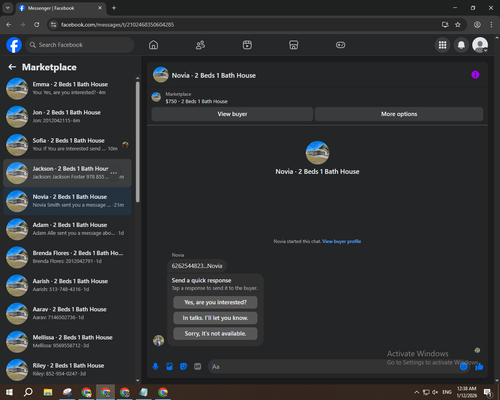This screenshot has height=400, width=500.
Task: Open the Marketplace storefront icon in top bar
Action: click(x=294, y=45)
